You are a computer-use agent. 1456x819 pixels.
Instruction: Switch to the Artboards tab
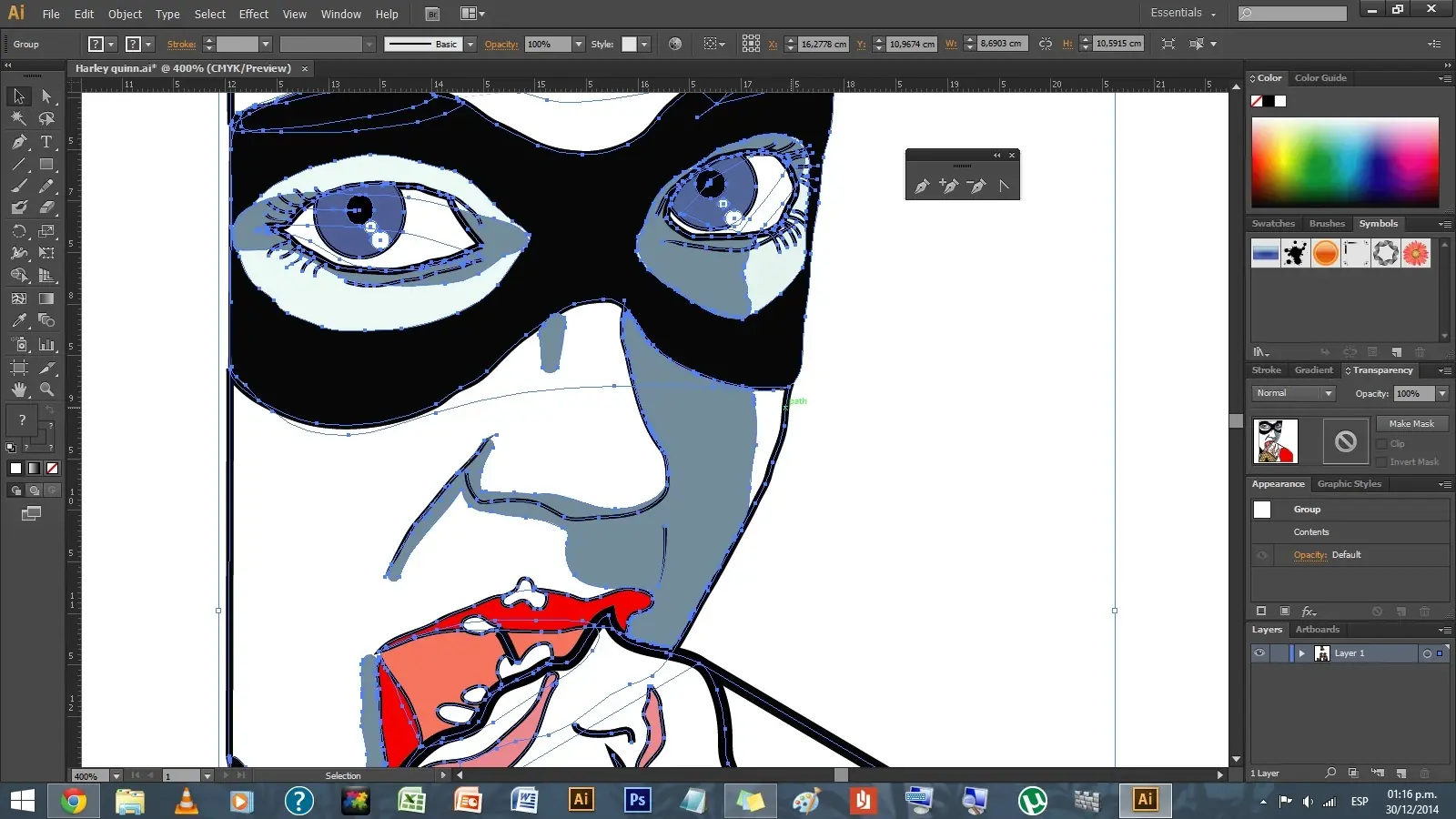click(1318, 630)
